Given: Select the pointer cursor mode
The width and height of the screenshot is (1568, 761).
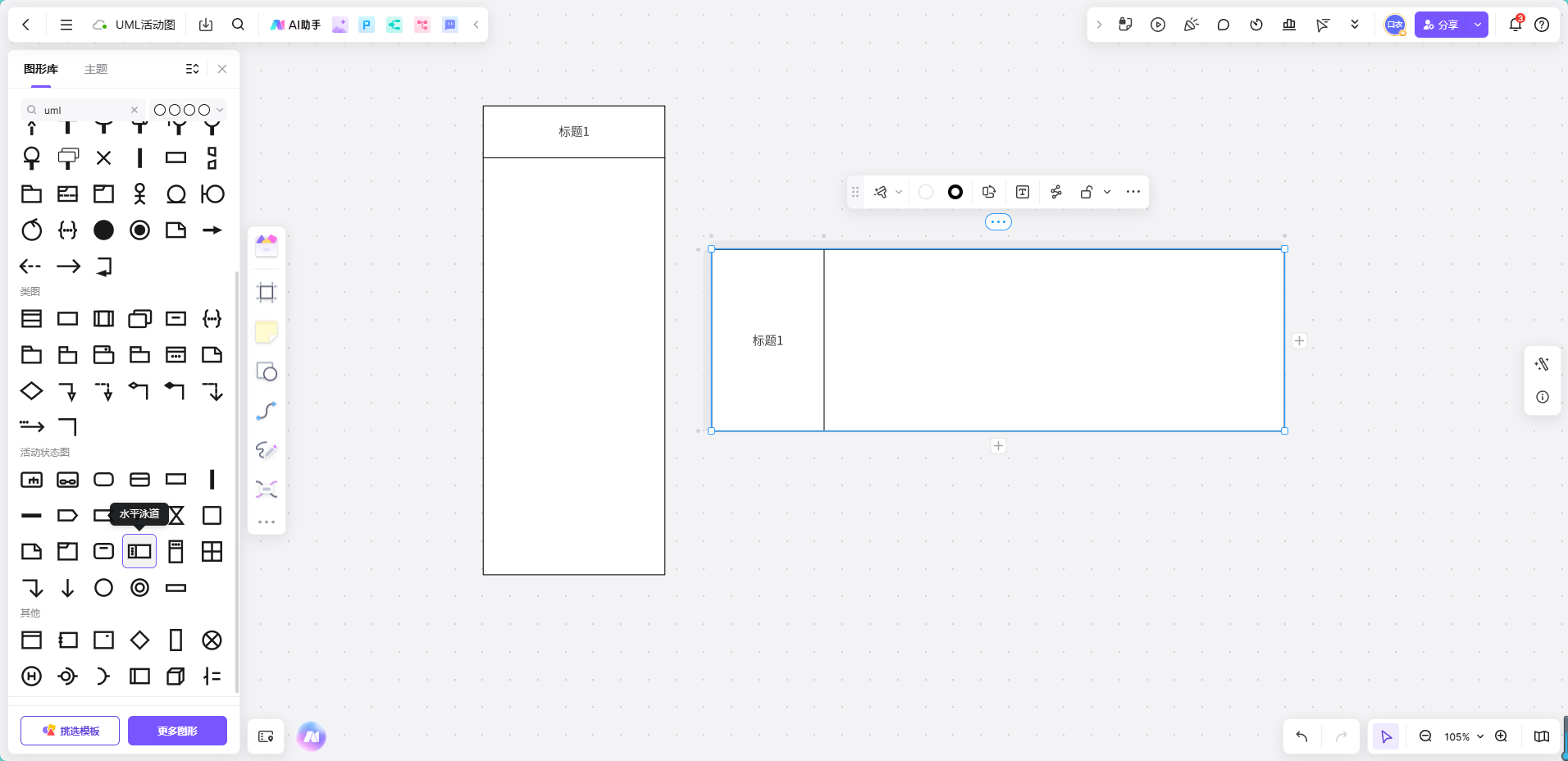Looking at the screenshot, I should click(x=1386, y=736).
